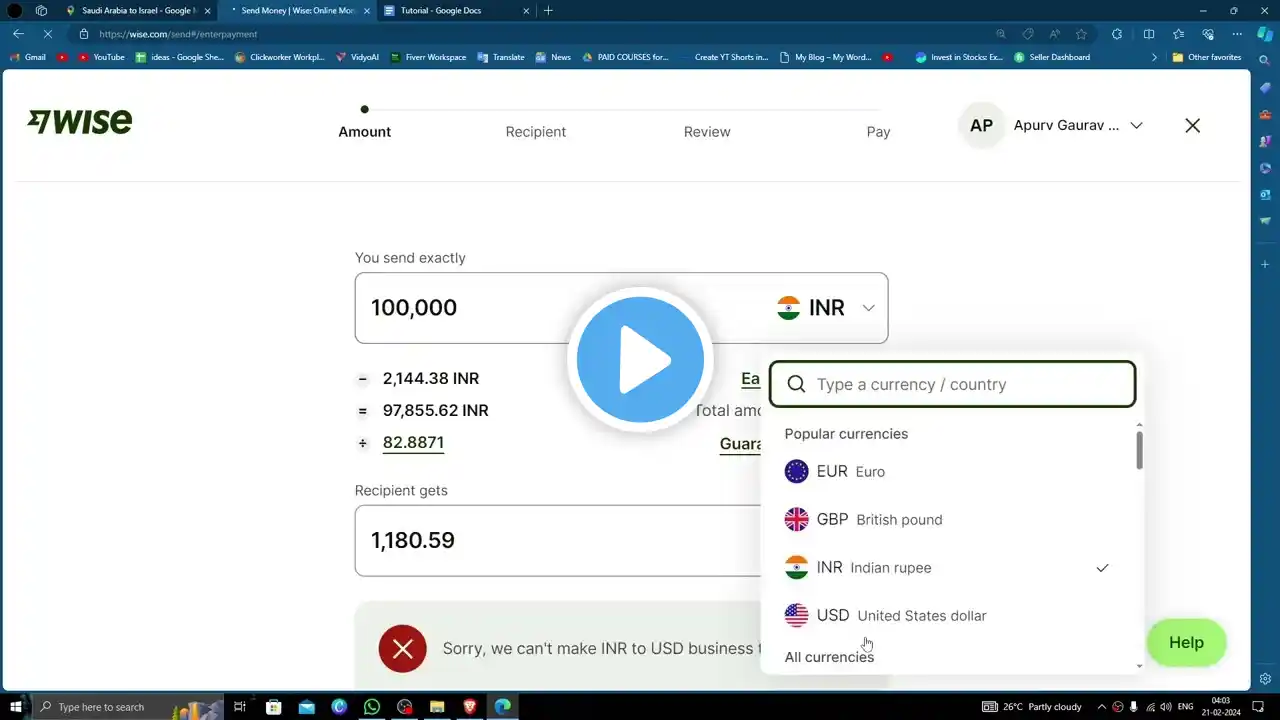Open the YouTube bookmark
1280x720 pixels.
click(101, 57)
